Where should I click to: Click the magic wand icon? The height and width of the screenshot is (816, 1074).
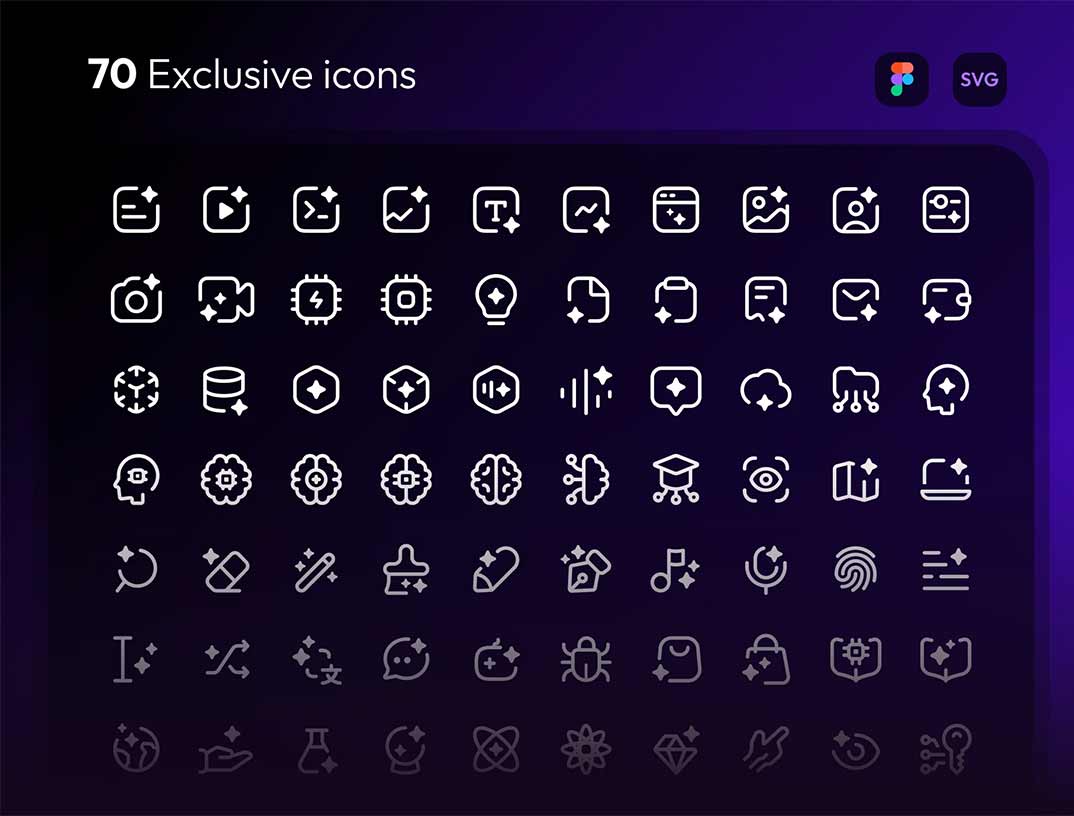click(x=316, y=569)
